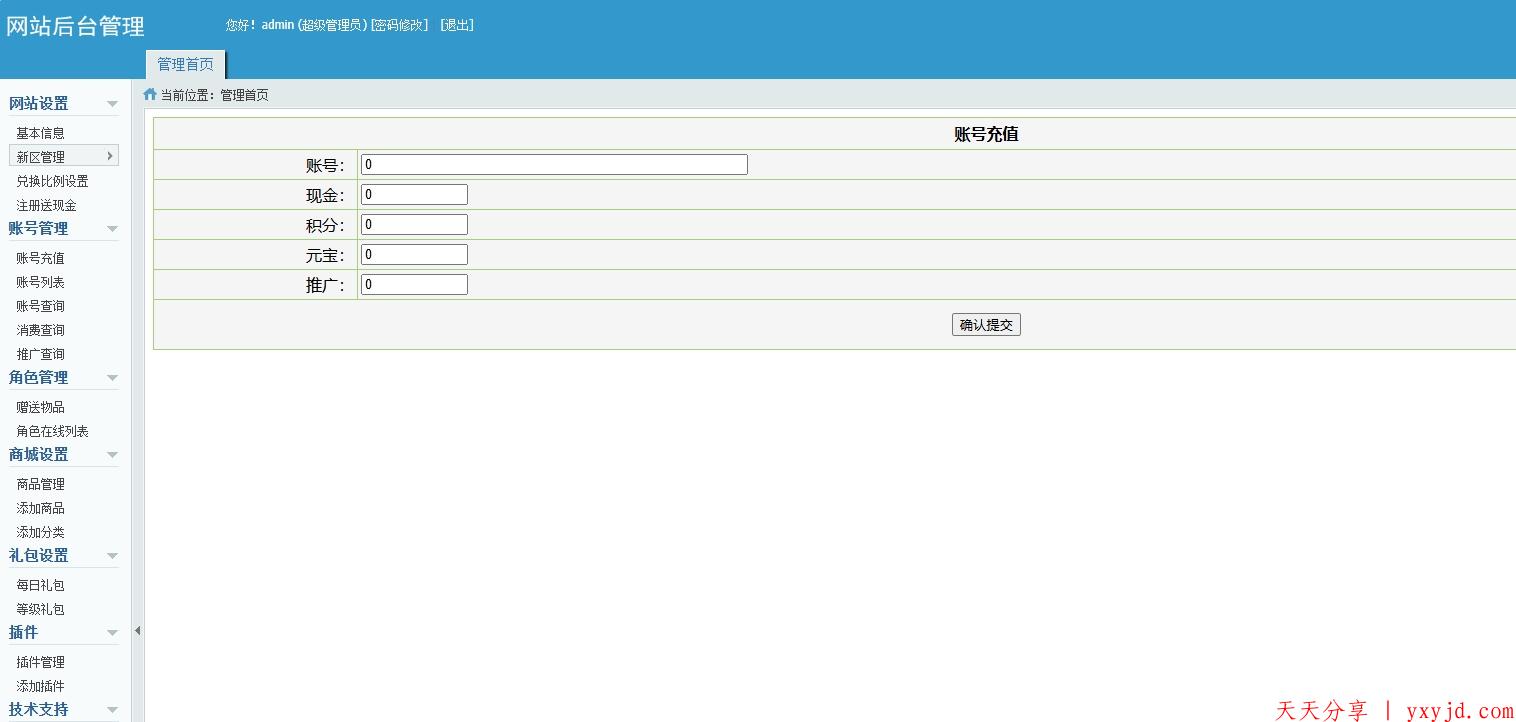The height and width of the screenshot is (722, 1516).
Task: Collapse the 网站设置 section arrow
Action: click(112, 104)
